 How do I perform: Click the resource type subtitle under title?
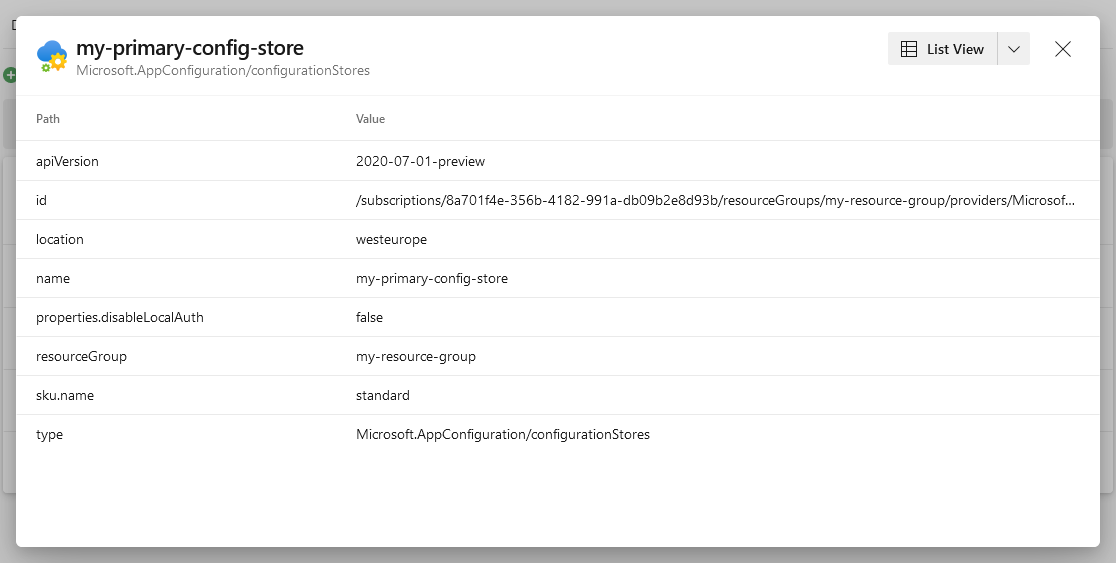(223, 70)
